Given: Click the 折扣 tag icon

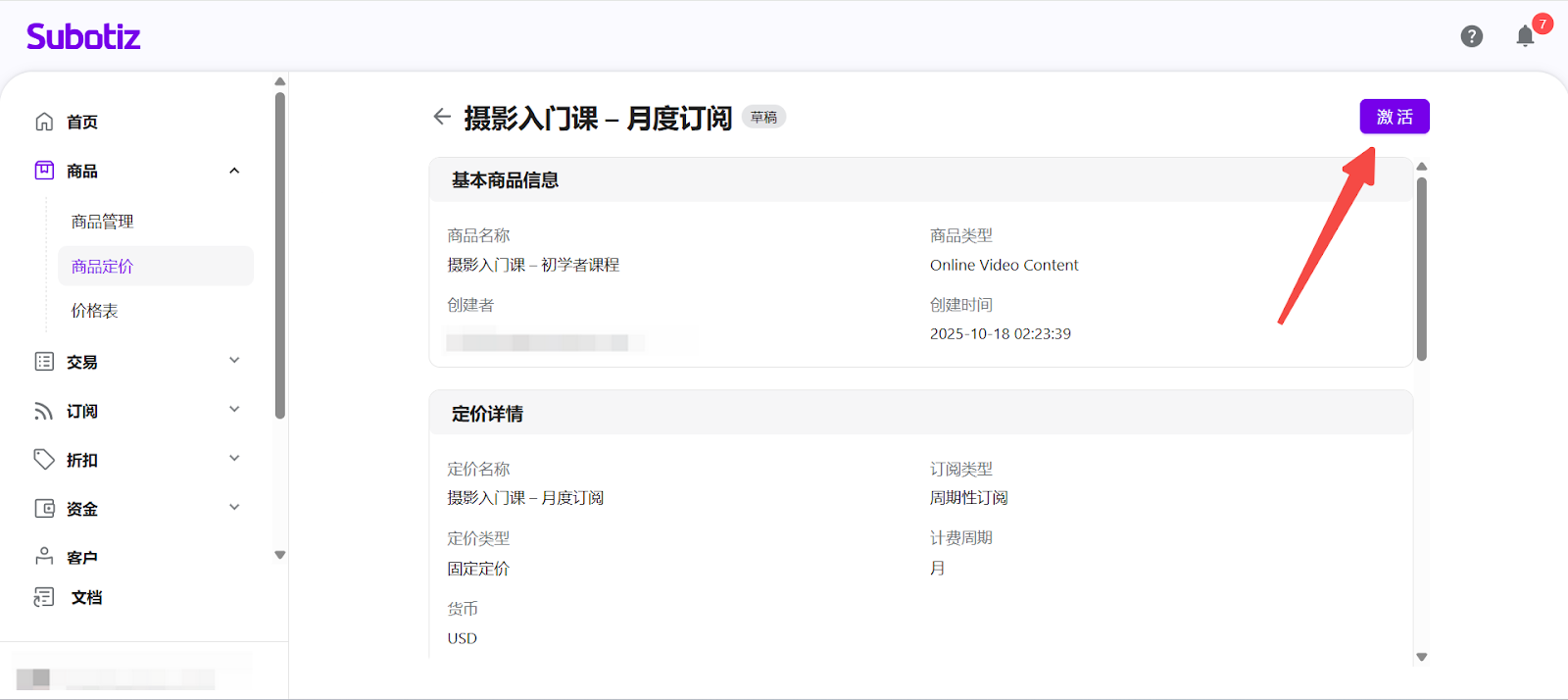Looking at the screenshot, I should pyautogui.click(x=44, y=459).
